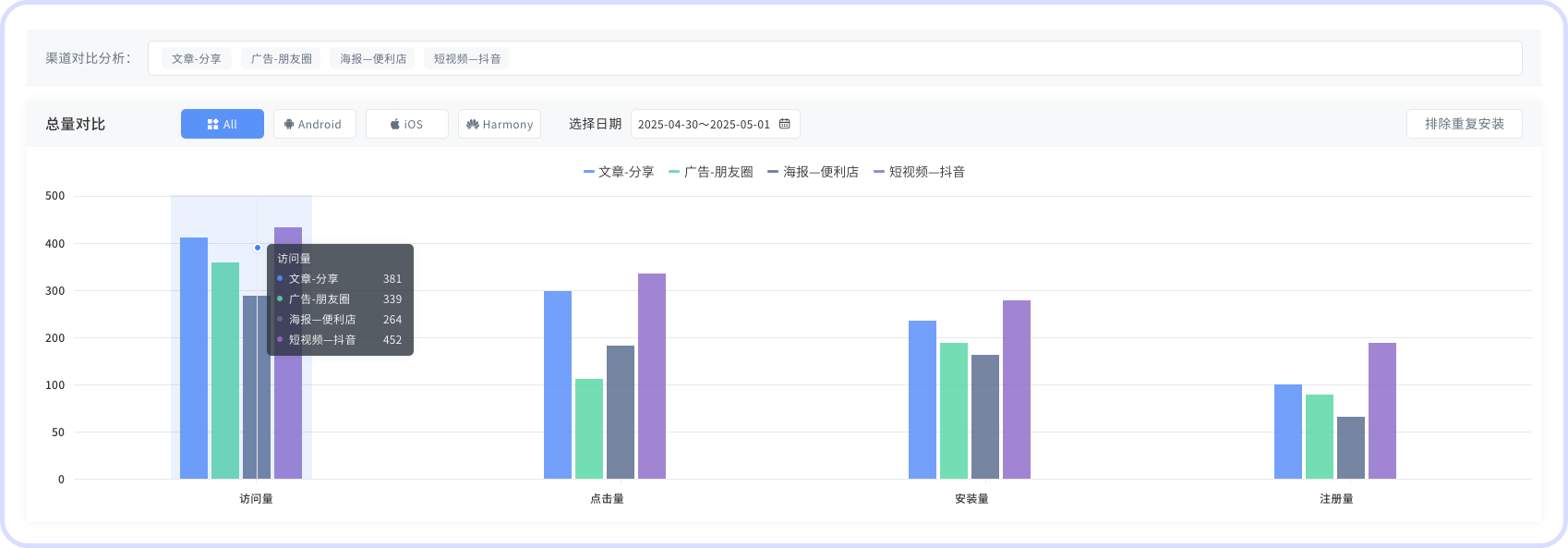The height and width of the screenshot is (548, 1568).
Task: Toggle 海报—便利店 series in chart legend
Action: point(813,172)
